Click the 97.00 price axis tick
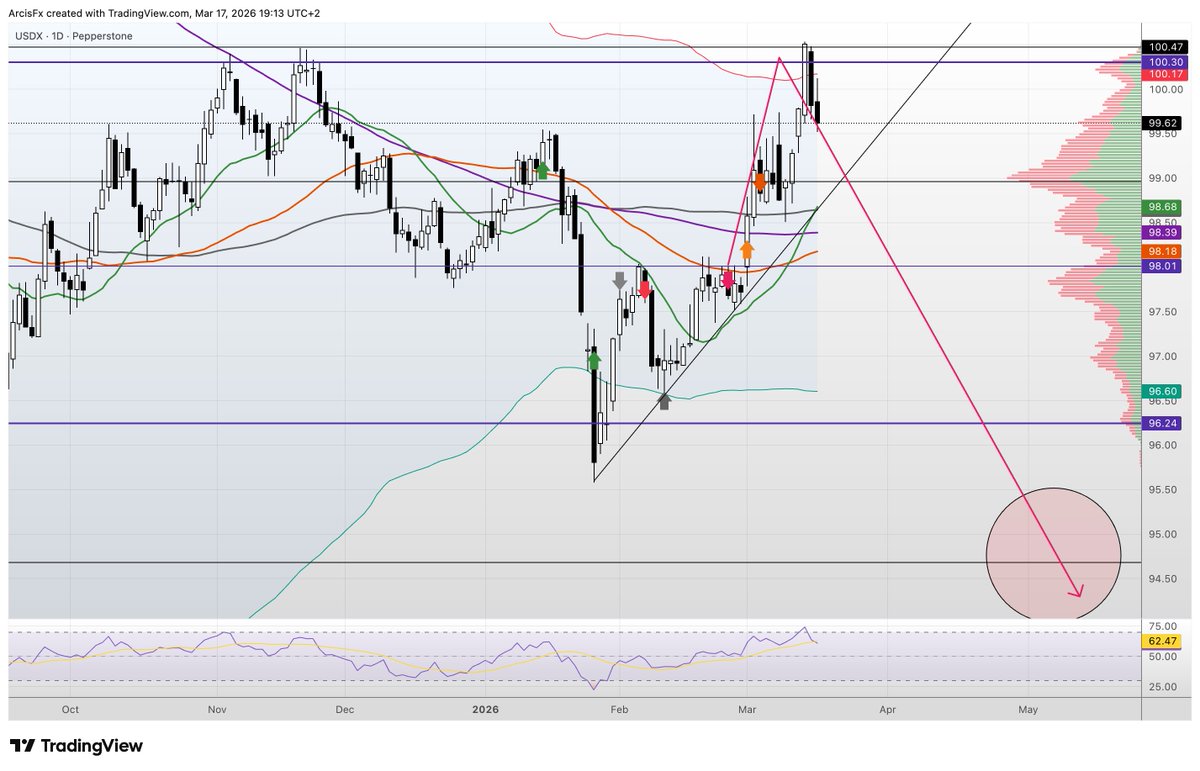This screenshot has width=1200, height=771. [x=1161, y=357]
